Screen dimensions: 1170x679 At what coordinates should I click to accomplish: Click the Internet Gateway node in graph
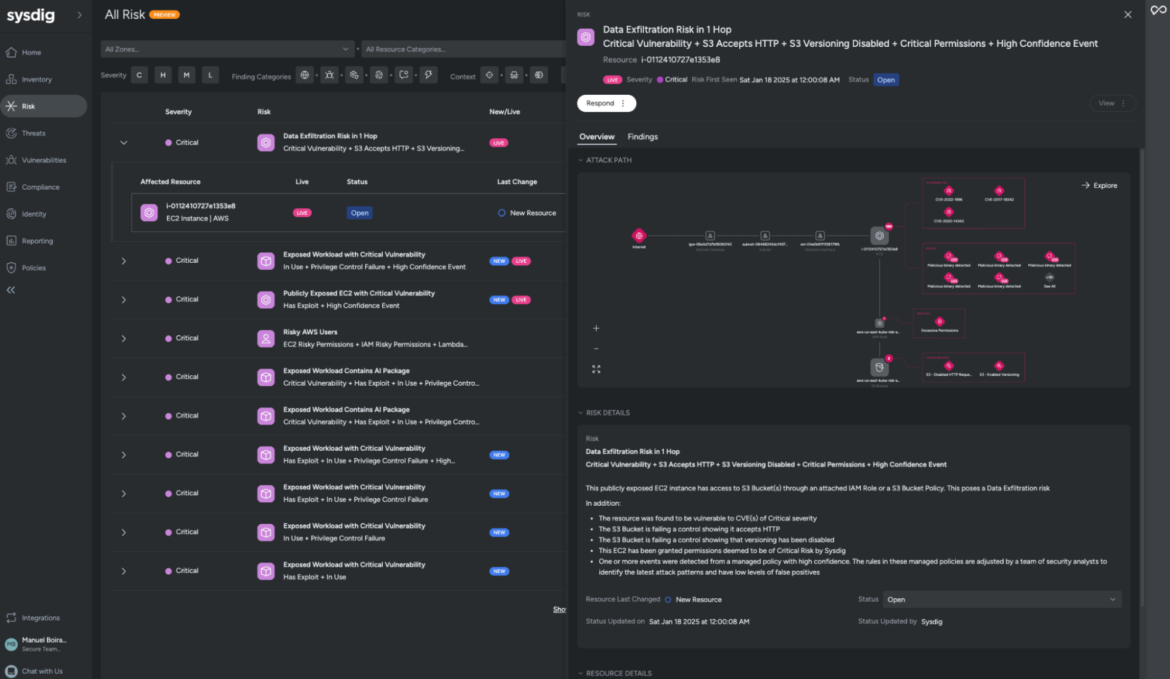point(710,238)
